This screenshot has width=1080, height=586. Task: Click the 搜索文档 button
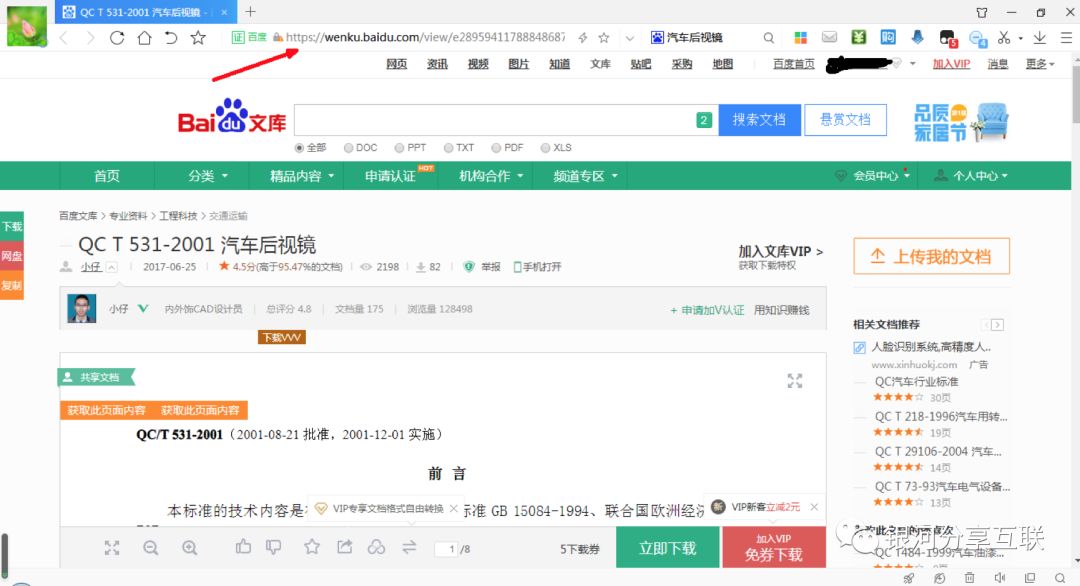(759, 120)
